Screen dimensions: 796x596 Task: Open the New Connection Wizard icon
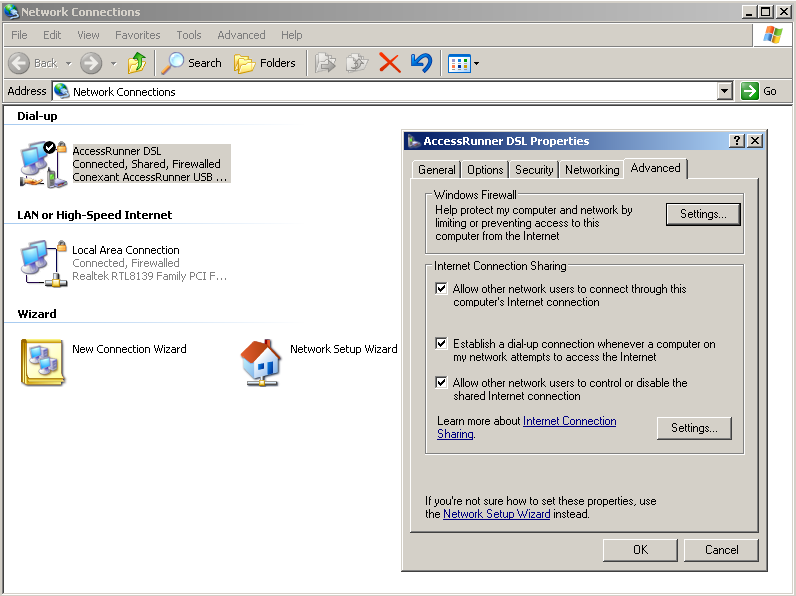tap(42, 362)
